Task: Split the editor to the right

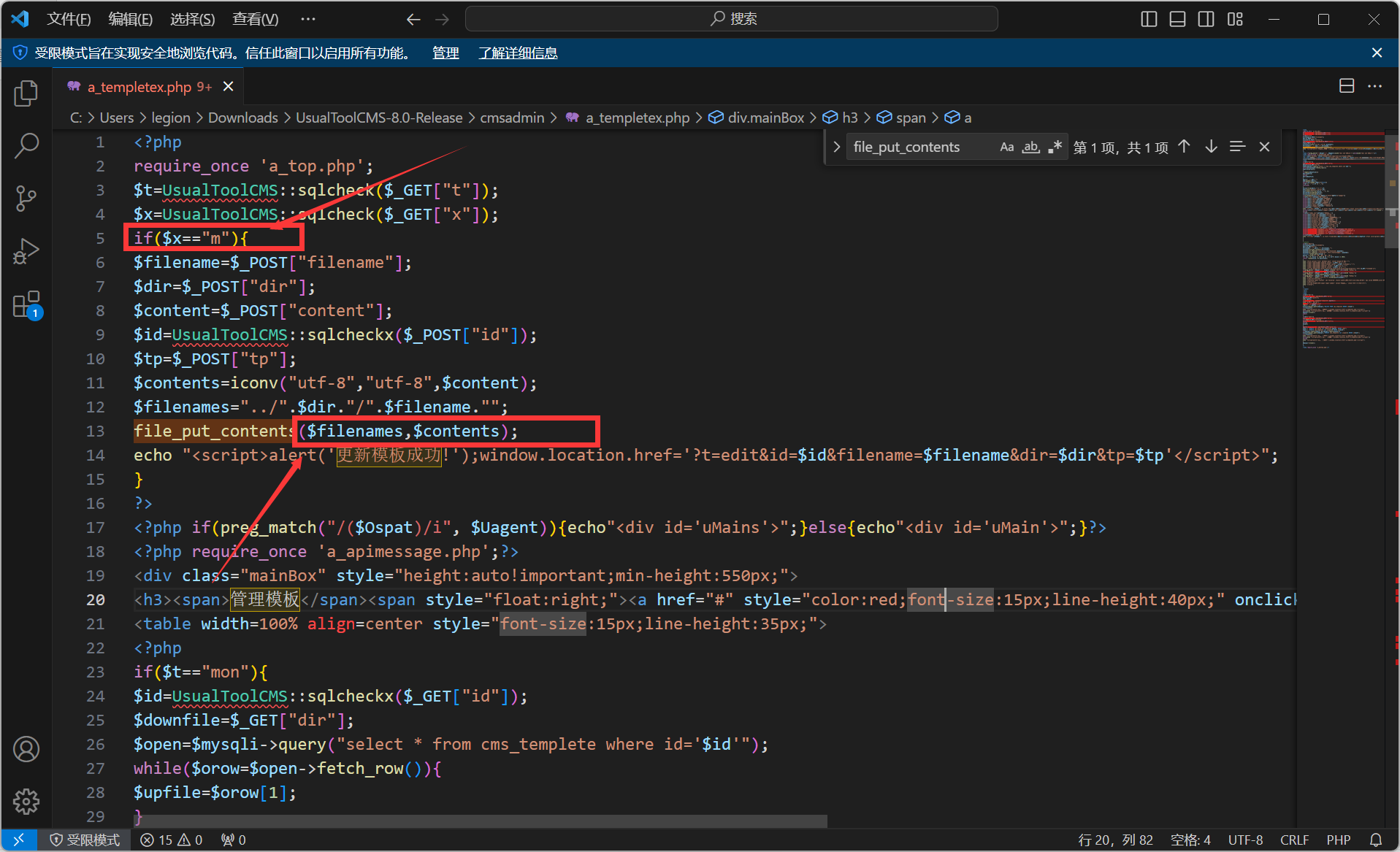Action: 1347,86
